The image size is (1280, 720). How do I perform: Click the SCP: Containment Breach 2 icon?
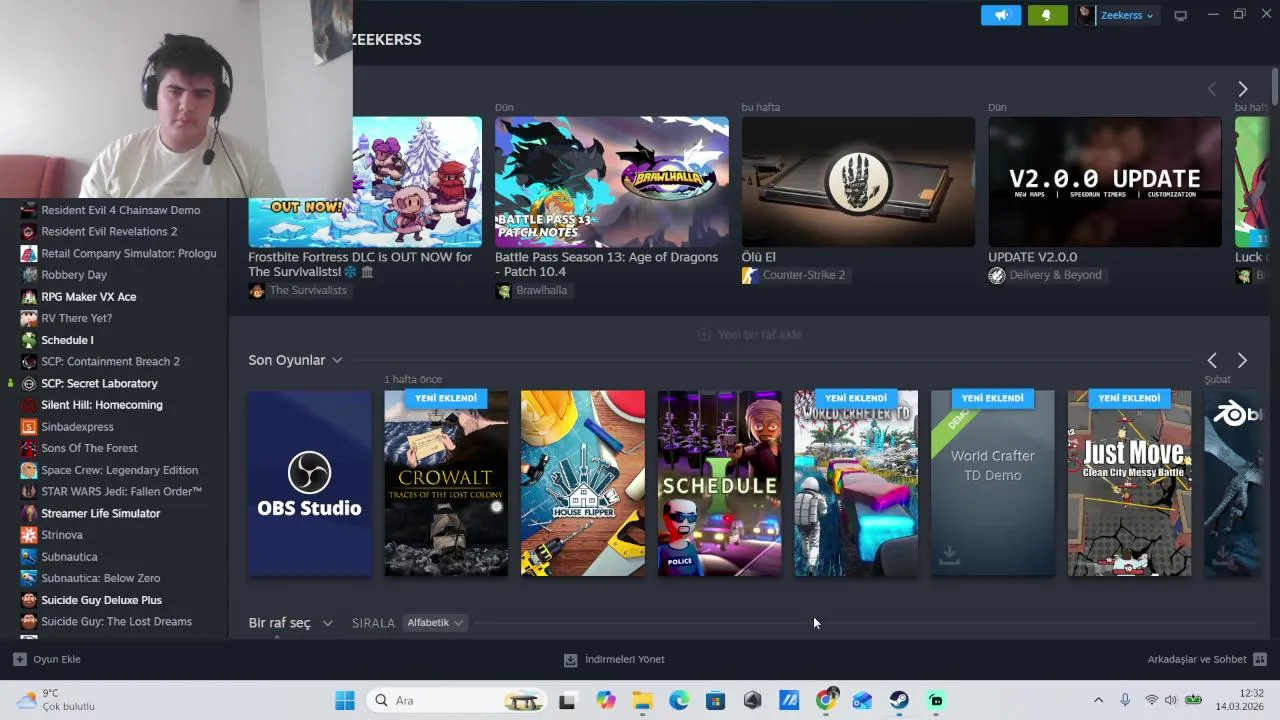(29, 362)
